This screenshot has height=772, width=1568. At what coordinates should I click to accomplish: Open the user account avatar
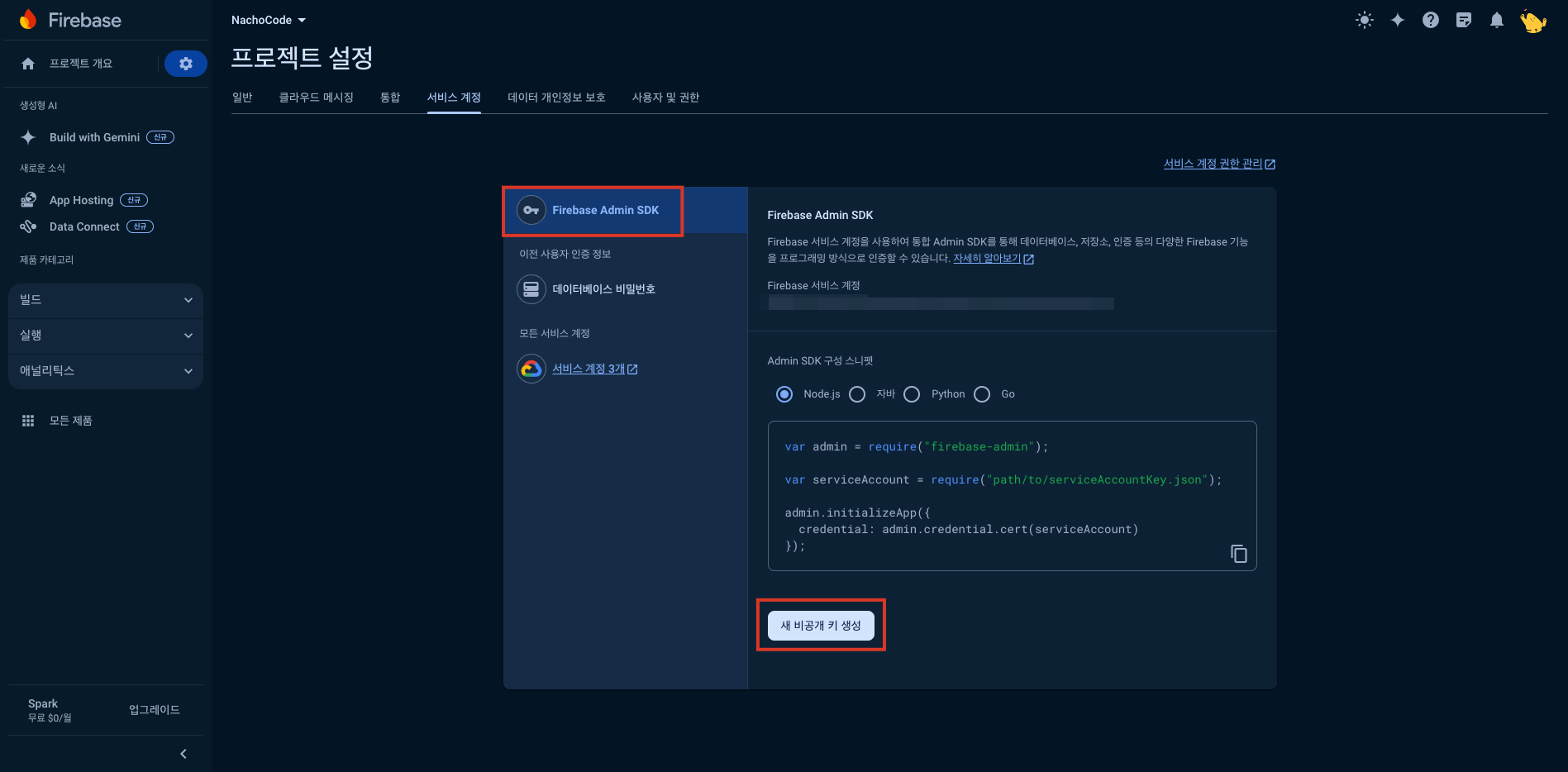[x=1533, y=21]
